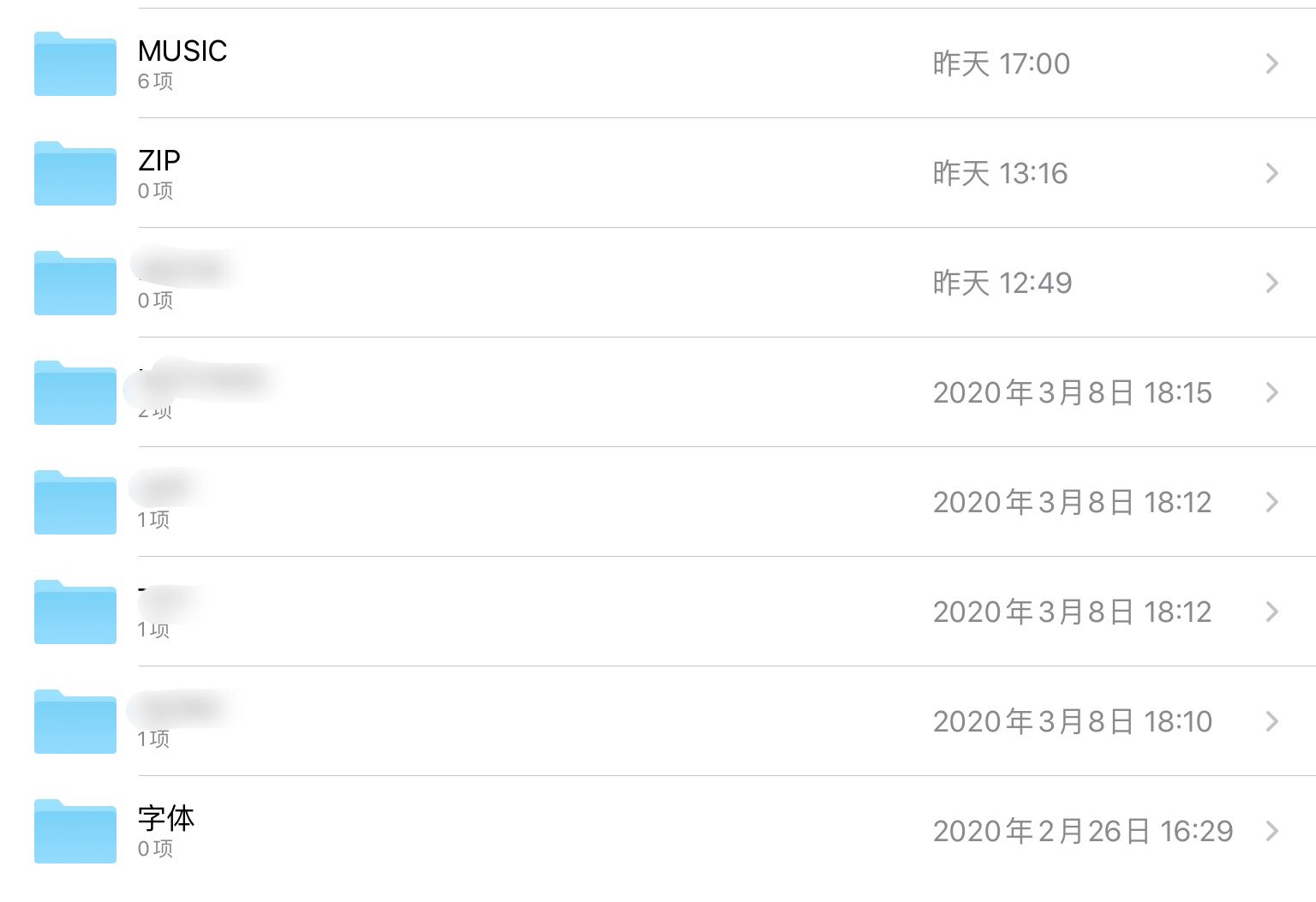This screenshot has width=1316, height=902.
Task: Tap chevron beside 2020年3月8日 18:15
Action: click(x=1272, y=392)
